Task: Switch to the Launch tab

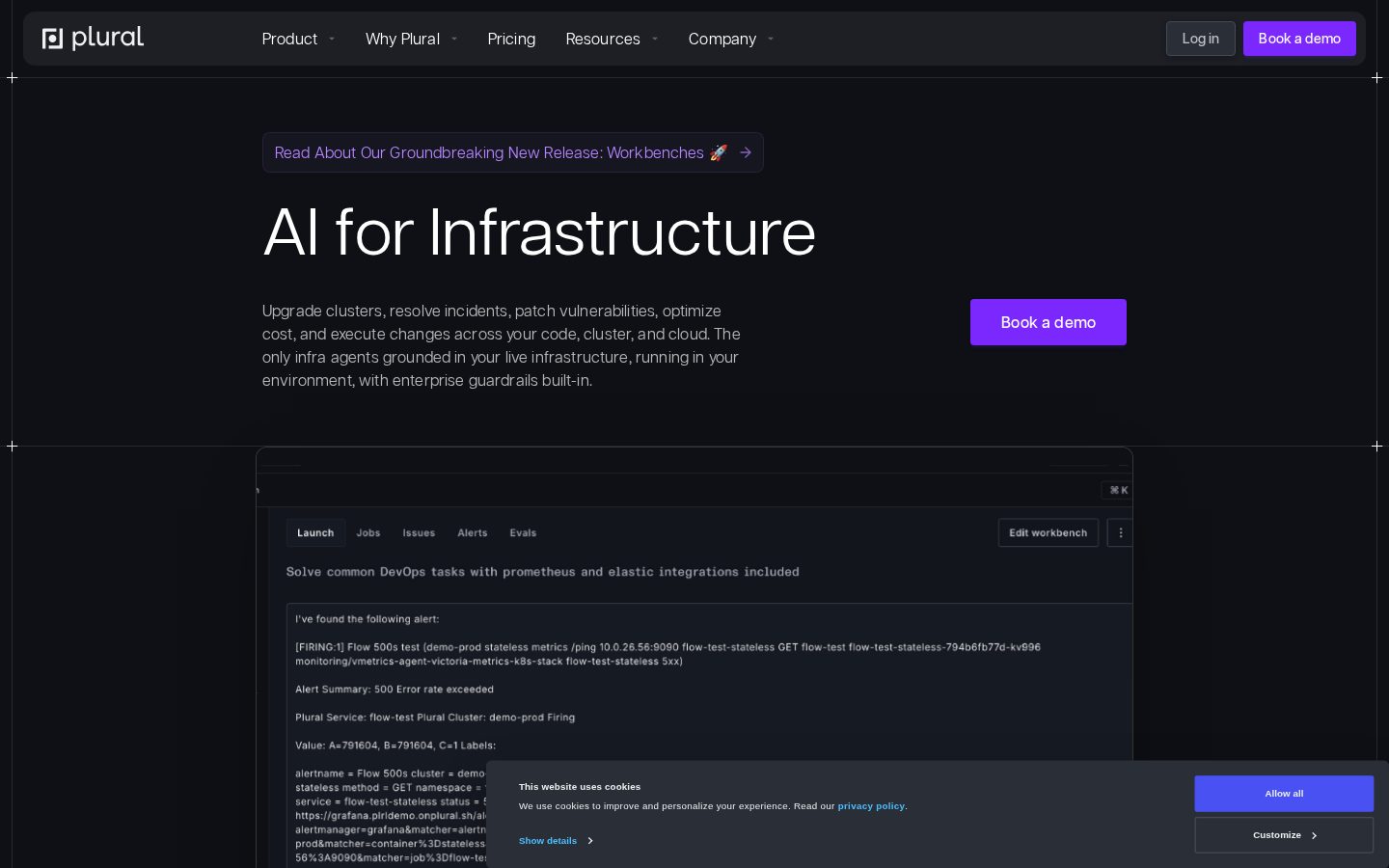Action: (315, 532)
